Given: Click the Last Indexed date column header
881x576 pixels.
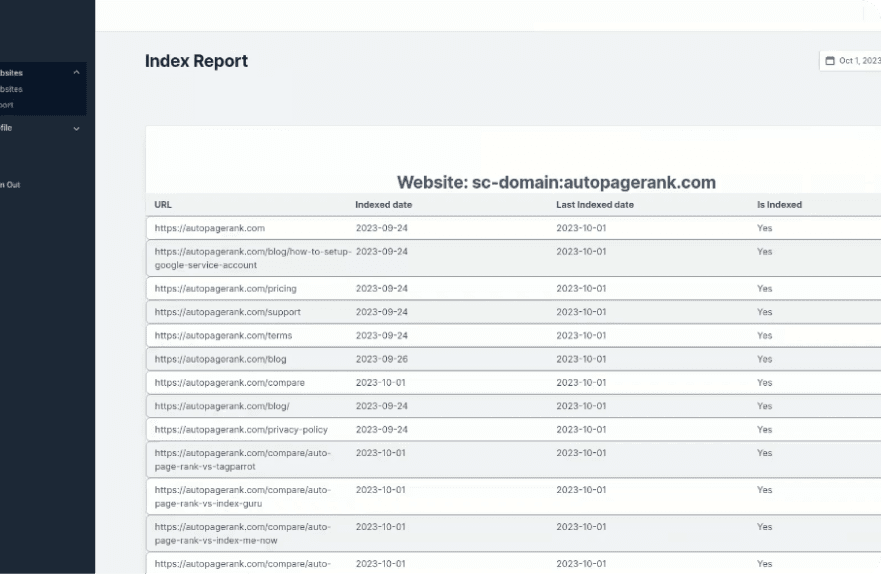Looking at the screenshot, I should [594, 205].
